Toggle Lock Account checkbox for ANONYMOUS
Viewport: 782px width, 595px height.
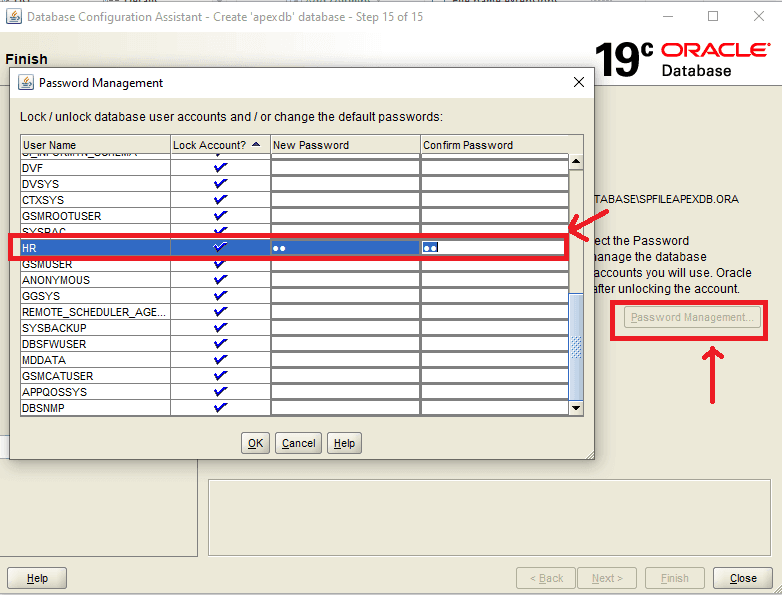coord(220,280)
